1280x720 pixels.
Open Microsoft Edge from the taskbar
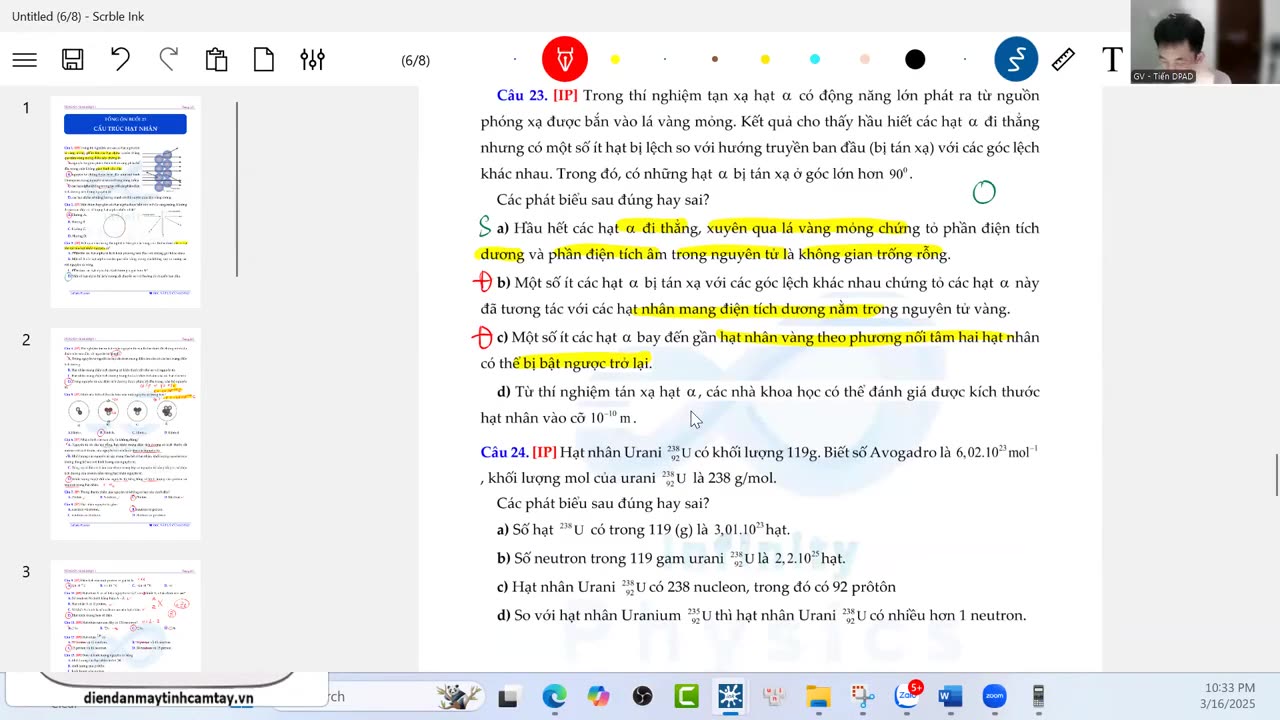(554, 696)
